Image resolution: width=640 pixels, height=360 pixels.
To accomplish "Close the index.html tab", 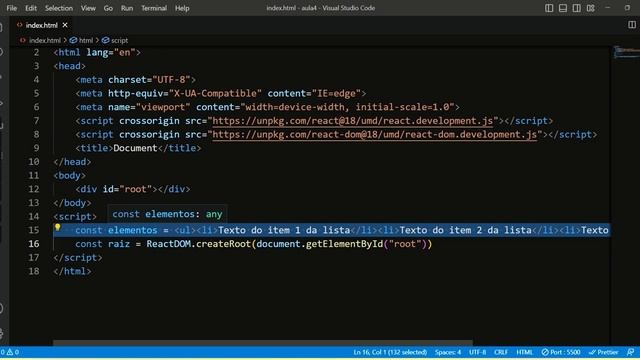I will point(65,25).
